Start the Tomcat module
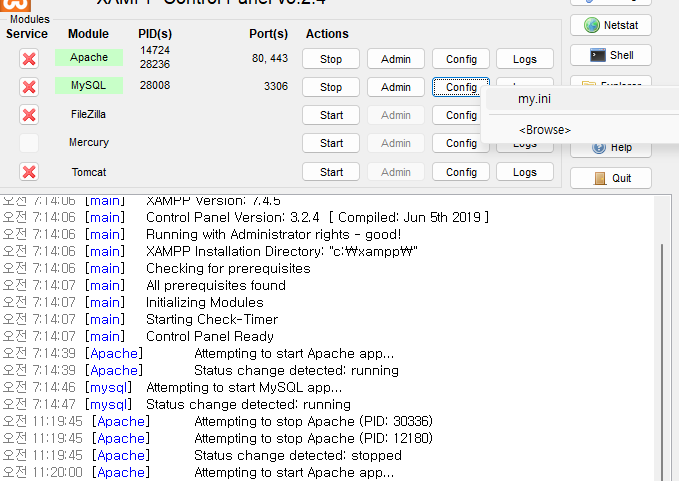The width and height of the screenshot is (679, 481). coord(331,172)
